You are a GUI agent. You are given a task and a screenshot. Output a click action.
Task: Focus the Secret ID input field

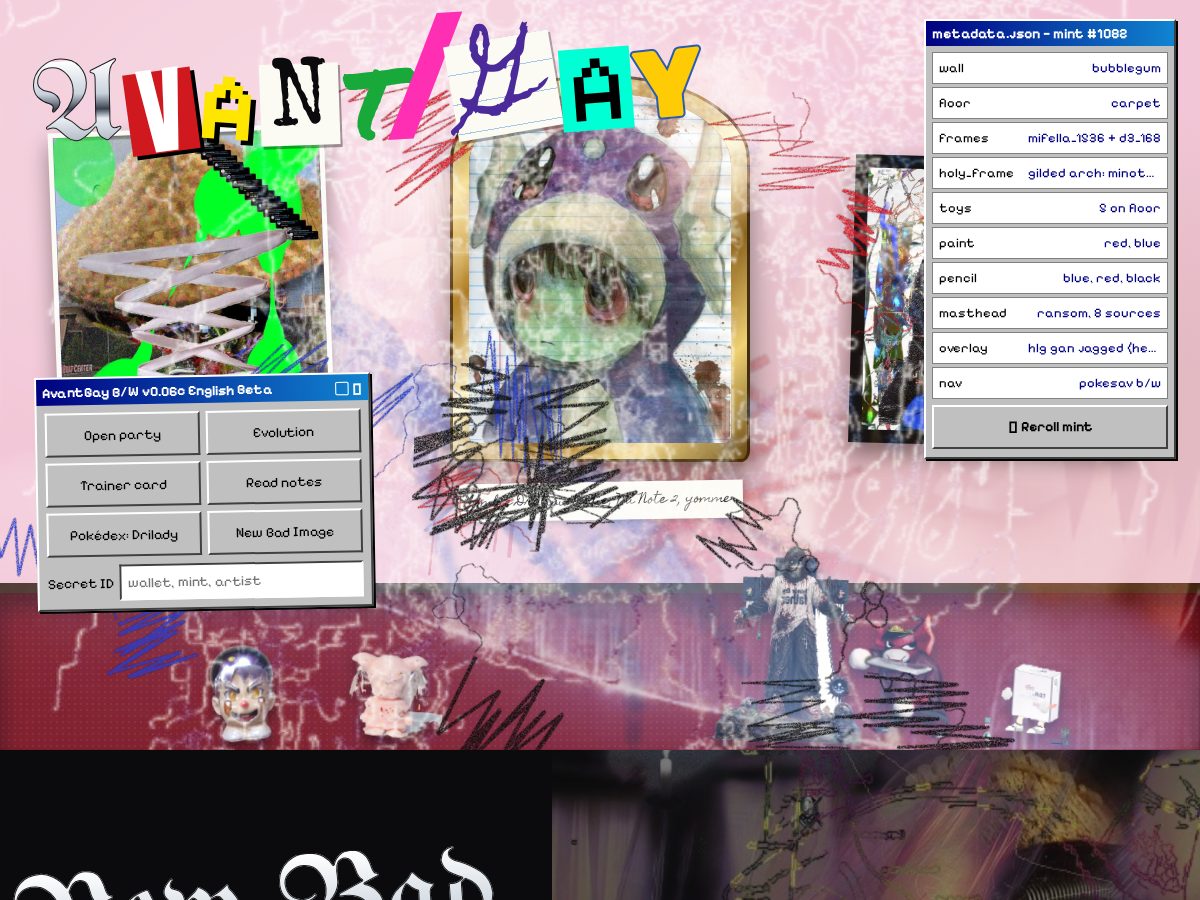[242, 581]
